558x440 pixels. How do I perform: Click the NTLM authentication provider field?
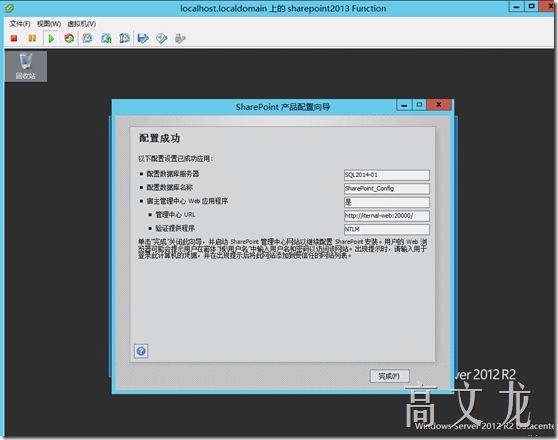(x=387, y=229)
